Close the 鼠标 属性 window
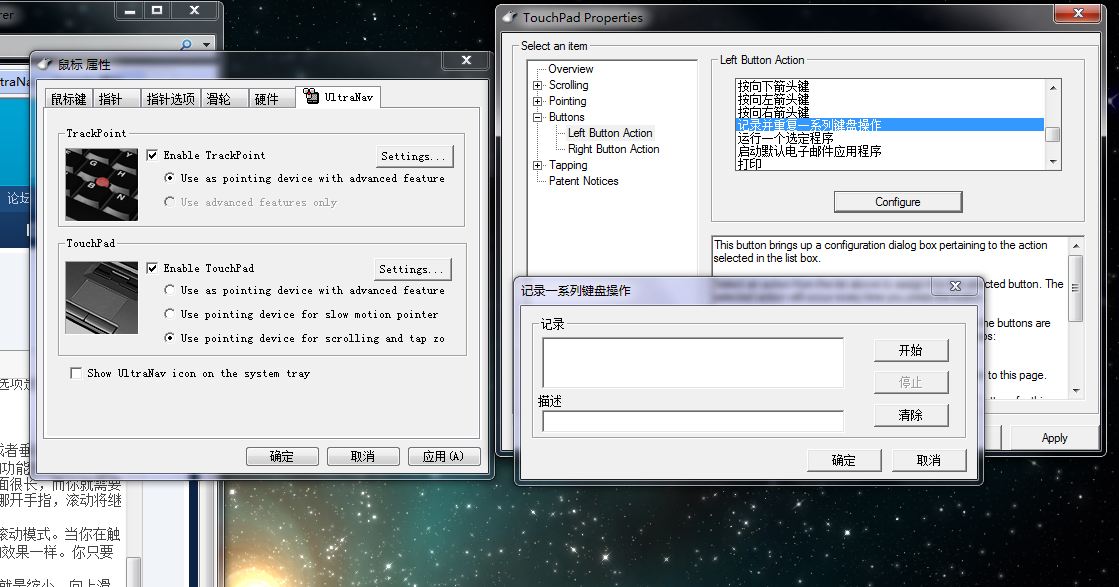This screenshot has width=1119, height=587. point(467,62)
